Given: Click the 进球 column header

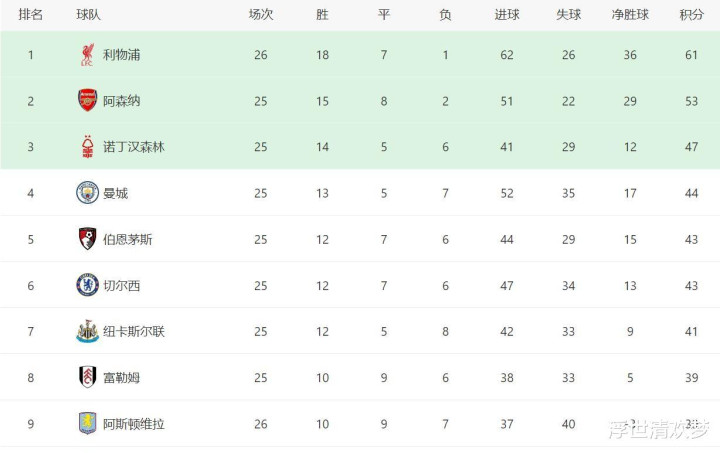Looking at the screenshot, I should [507, 15].
